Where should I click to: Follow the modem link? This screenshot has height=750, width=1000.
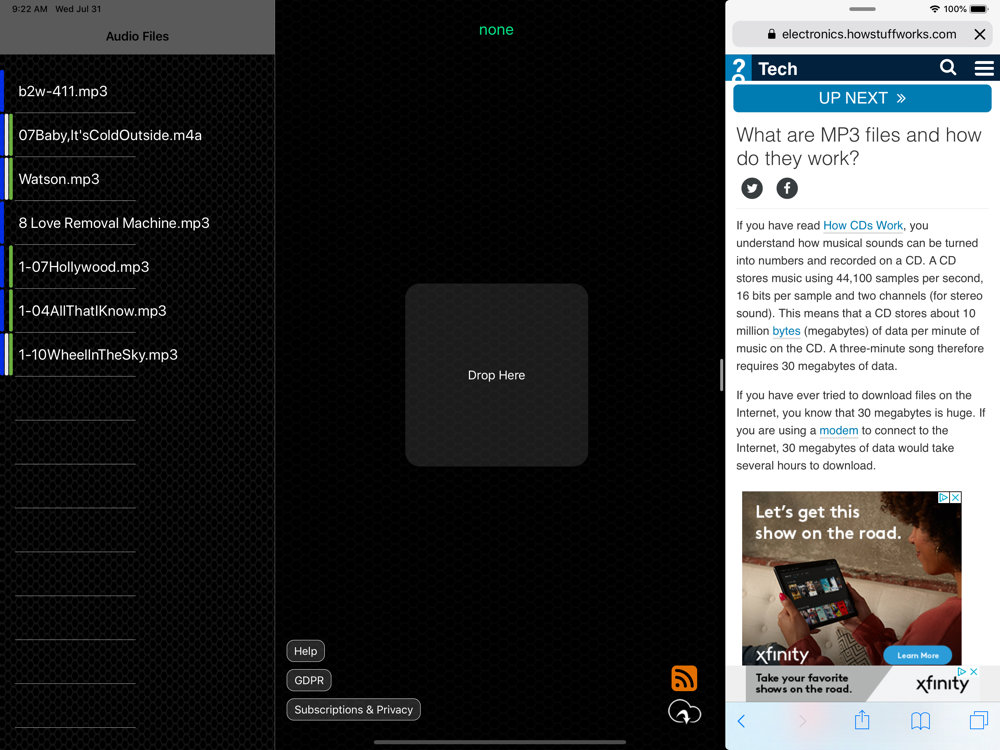click(838, 430)
